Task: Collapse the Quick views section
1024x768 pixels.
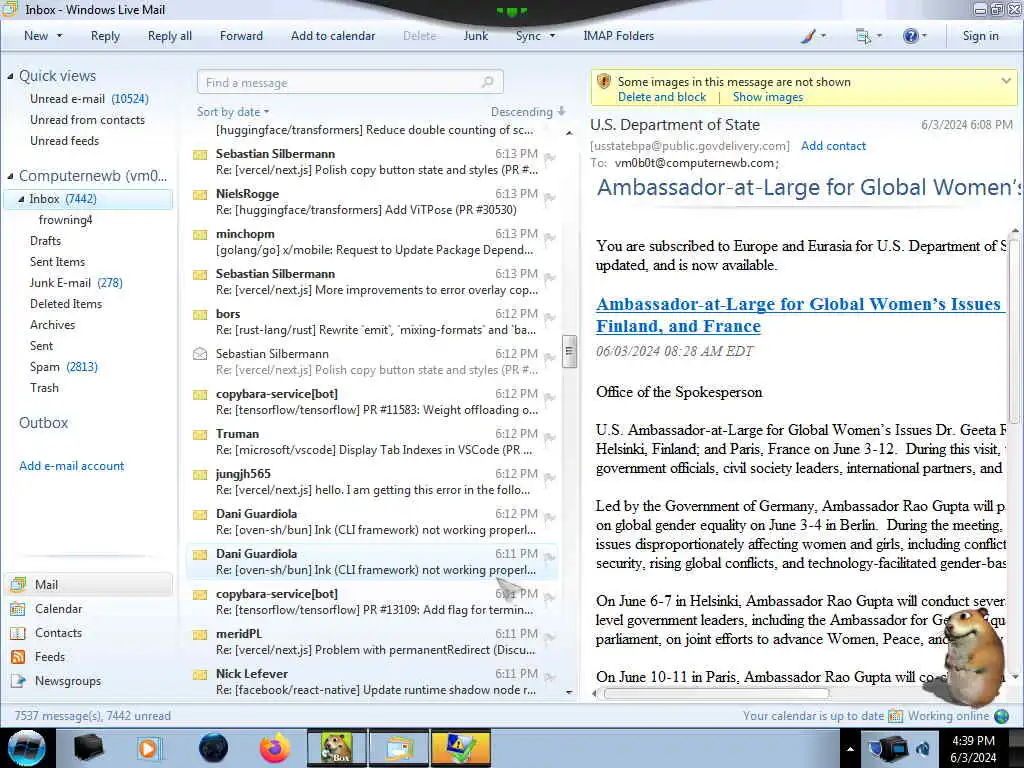Action: (x=10, y=76)
